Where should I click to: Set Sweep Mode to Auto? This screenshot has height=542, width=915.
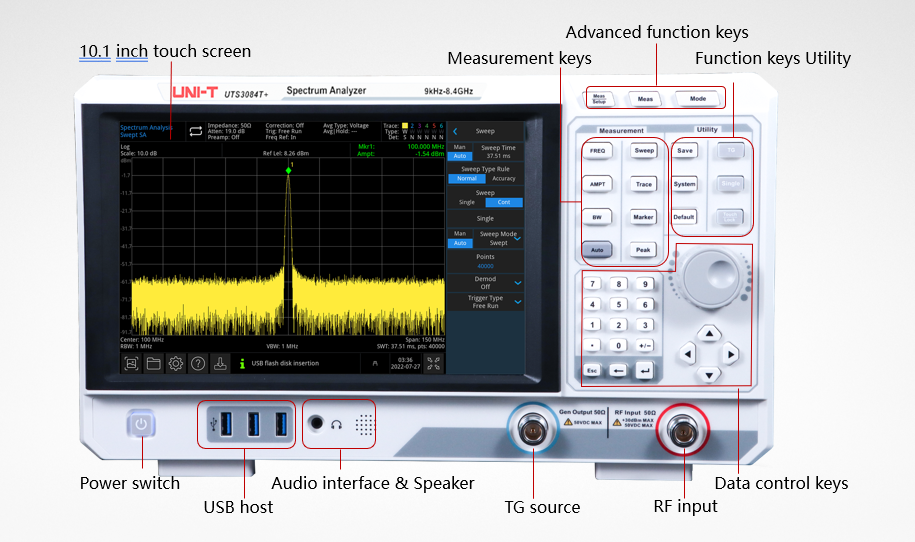point(460,243)
